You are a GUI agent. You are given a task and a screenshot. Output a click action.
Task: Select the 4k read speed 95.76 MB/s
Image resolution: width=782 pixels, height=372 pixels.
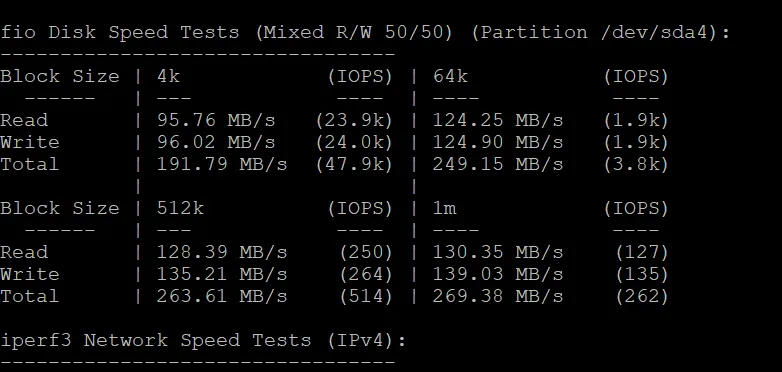coord(216,121)
